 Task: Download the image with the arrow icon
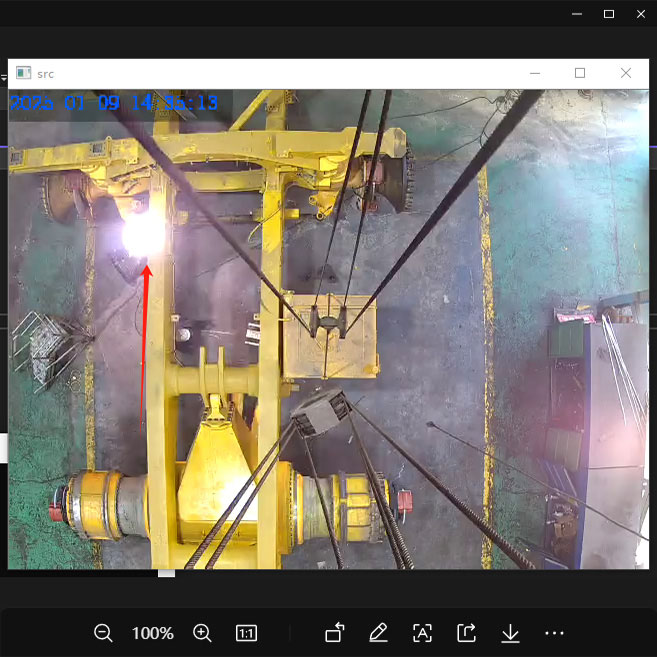[510, 633]
